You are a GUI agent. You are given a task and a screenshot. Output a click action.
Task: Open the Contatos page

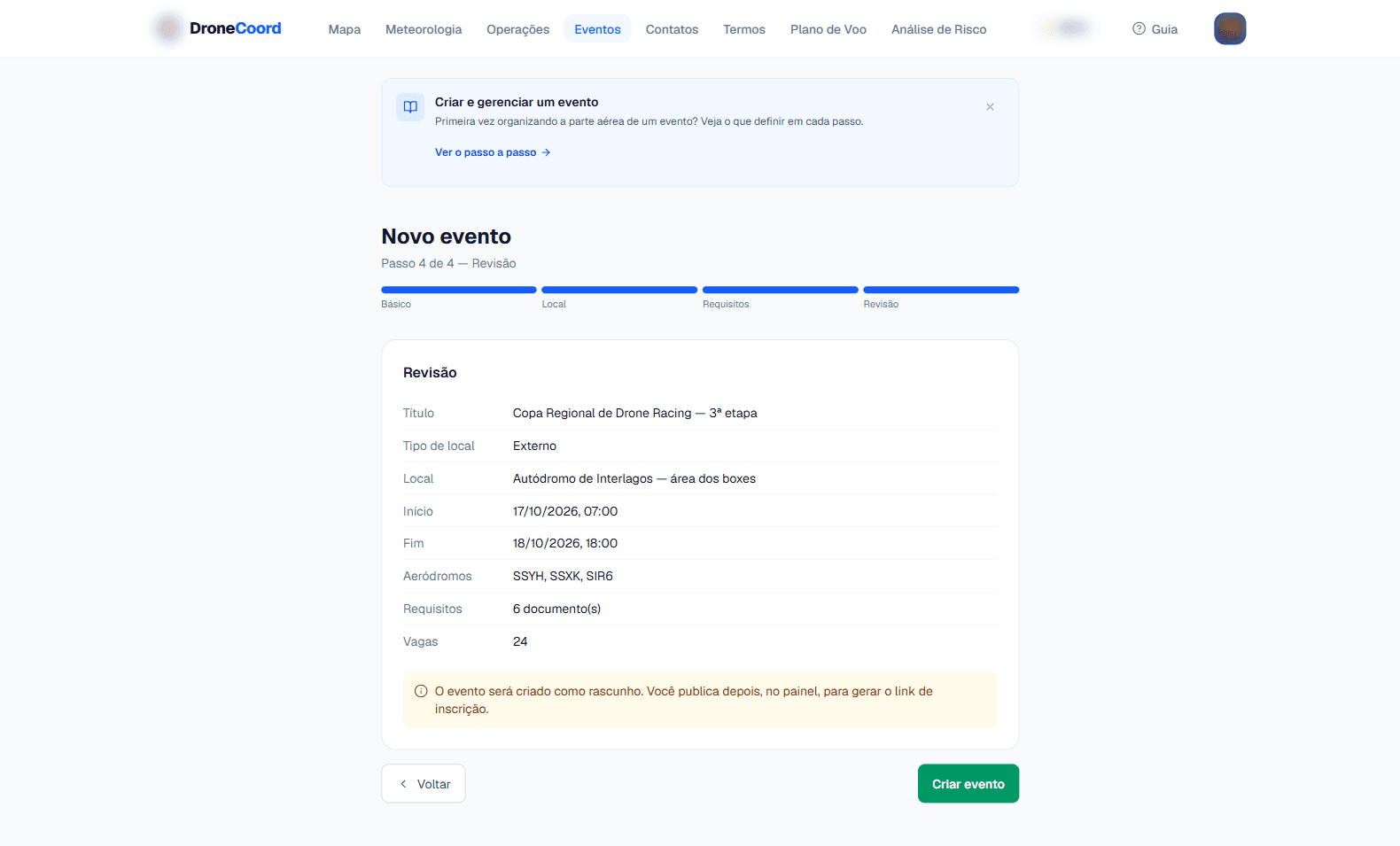pyautogui.click(x=672, y=29)
